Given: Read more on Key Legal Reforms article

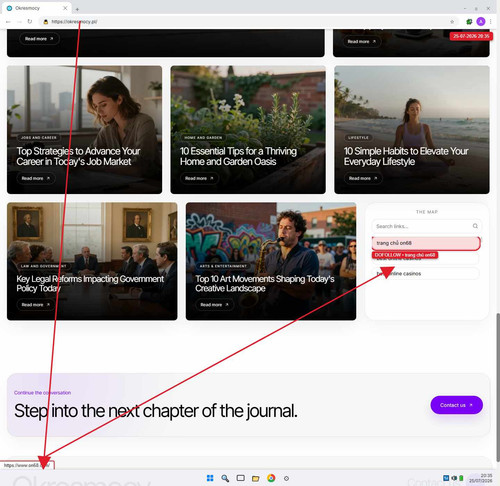Looking at the screenshot, I should pos(36,305).
